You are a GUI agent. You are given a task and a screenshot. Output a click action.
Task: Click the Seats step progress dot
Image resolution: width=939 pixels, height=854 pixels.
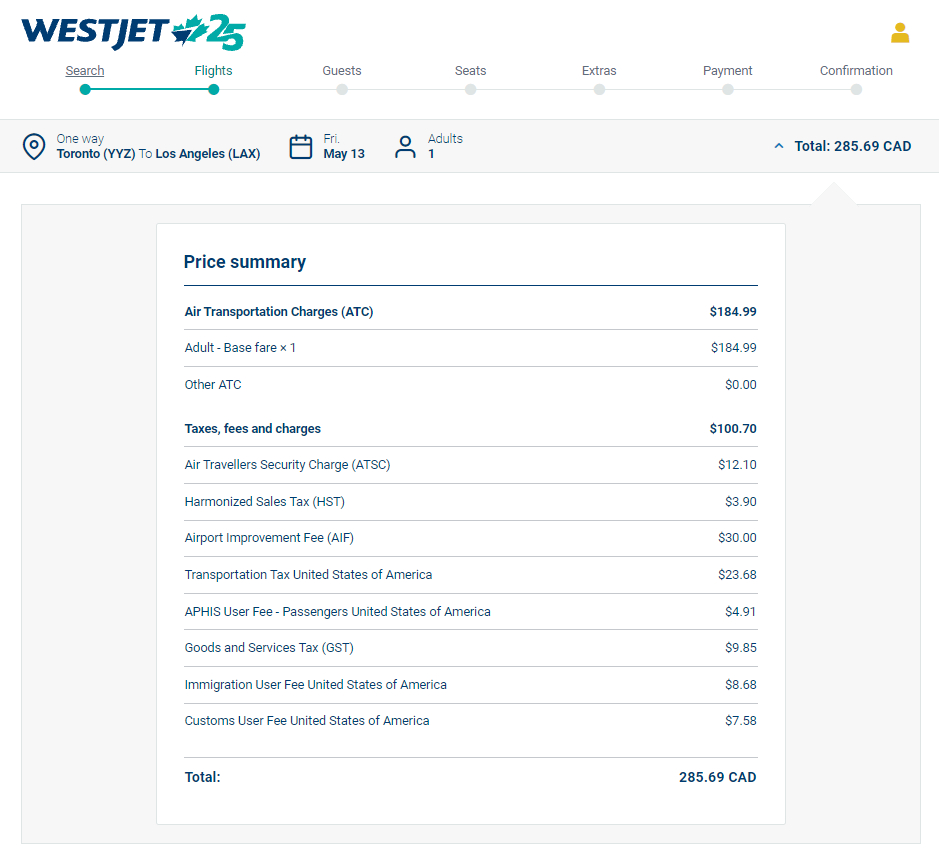click(470, 90)
